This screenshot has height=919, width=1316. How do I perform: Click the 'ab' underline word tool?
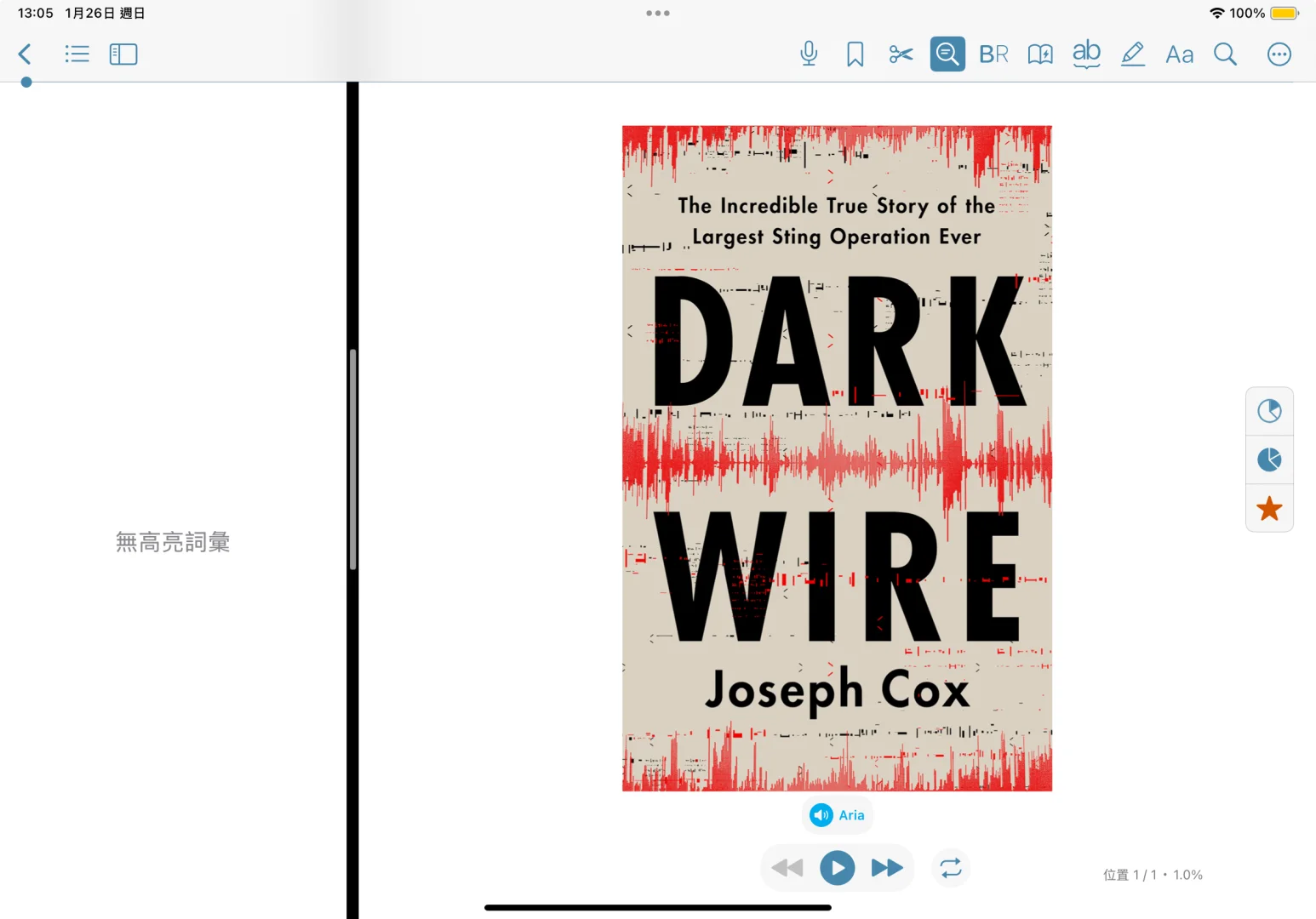tap(1086, 54)
